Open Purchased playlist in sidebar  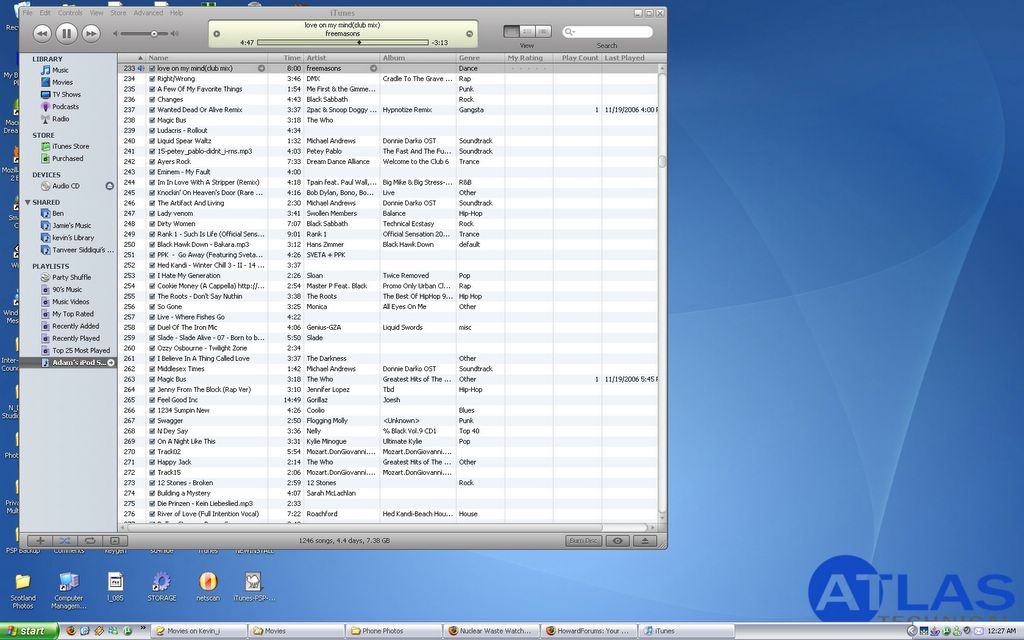click(x=68, y=159)
